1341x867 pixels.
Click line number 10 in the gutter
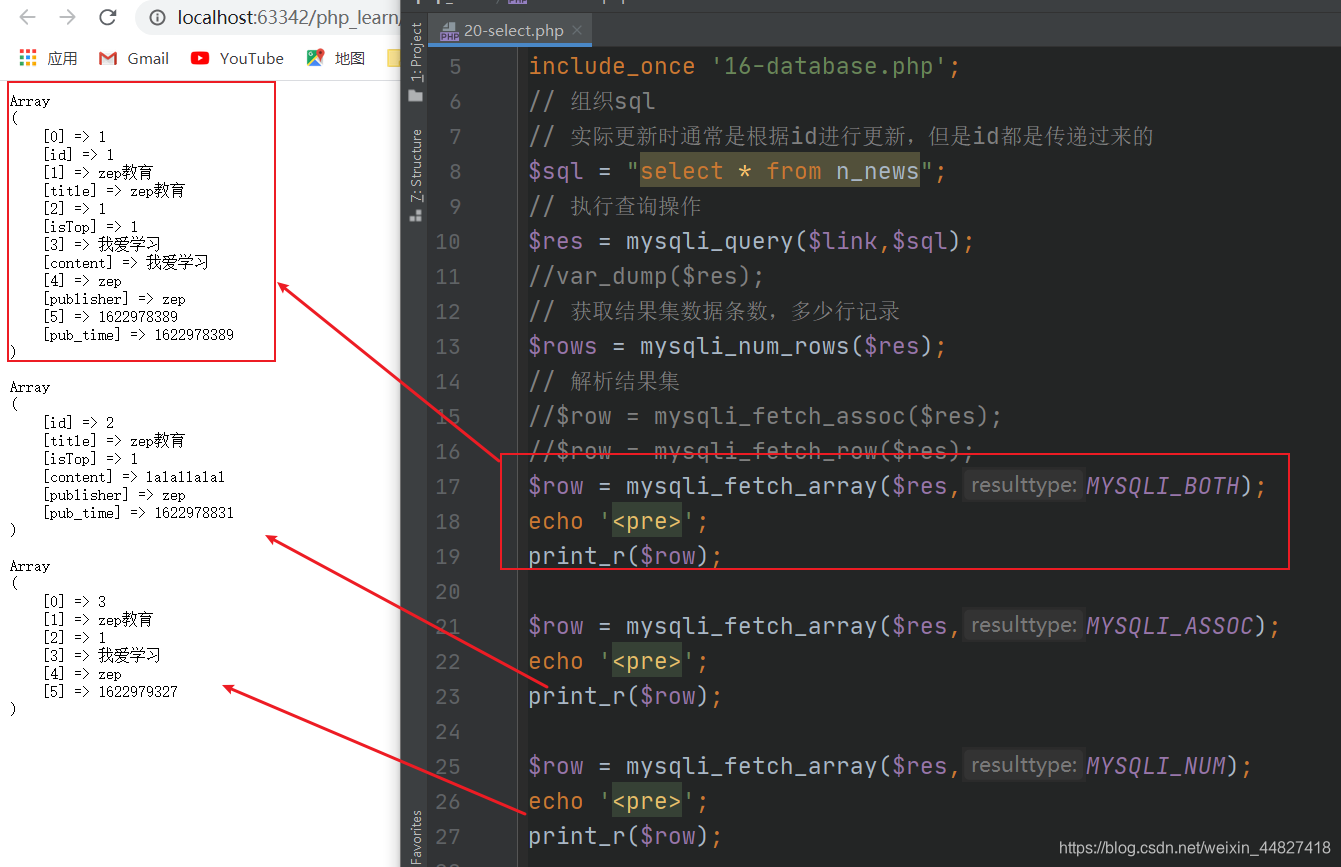(448, 242)
